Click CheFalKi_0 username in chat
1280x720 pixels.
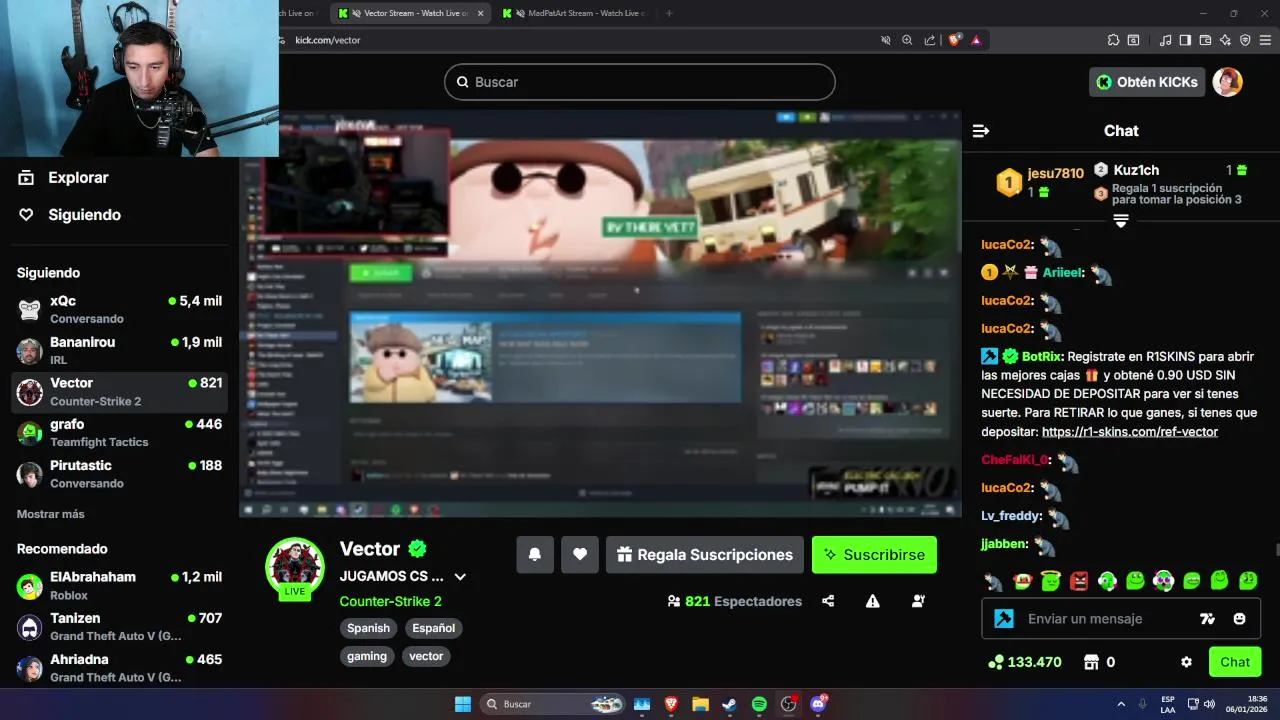[1014, 460]
